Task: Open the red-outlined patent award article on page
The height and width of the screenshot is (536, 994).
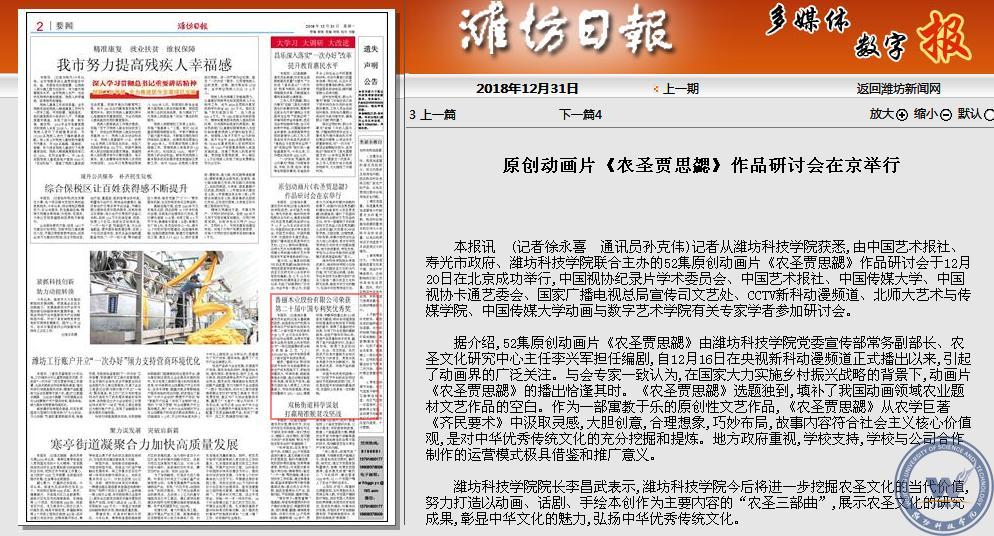Action: (325, 355)
